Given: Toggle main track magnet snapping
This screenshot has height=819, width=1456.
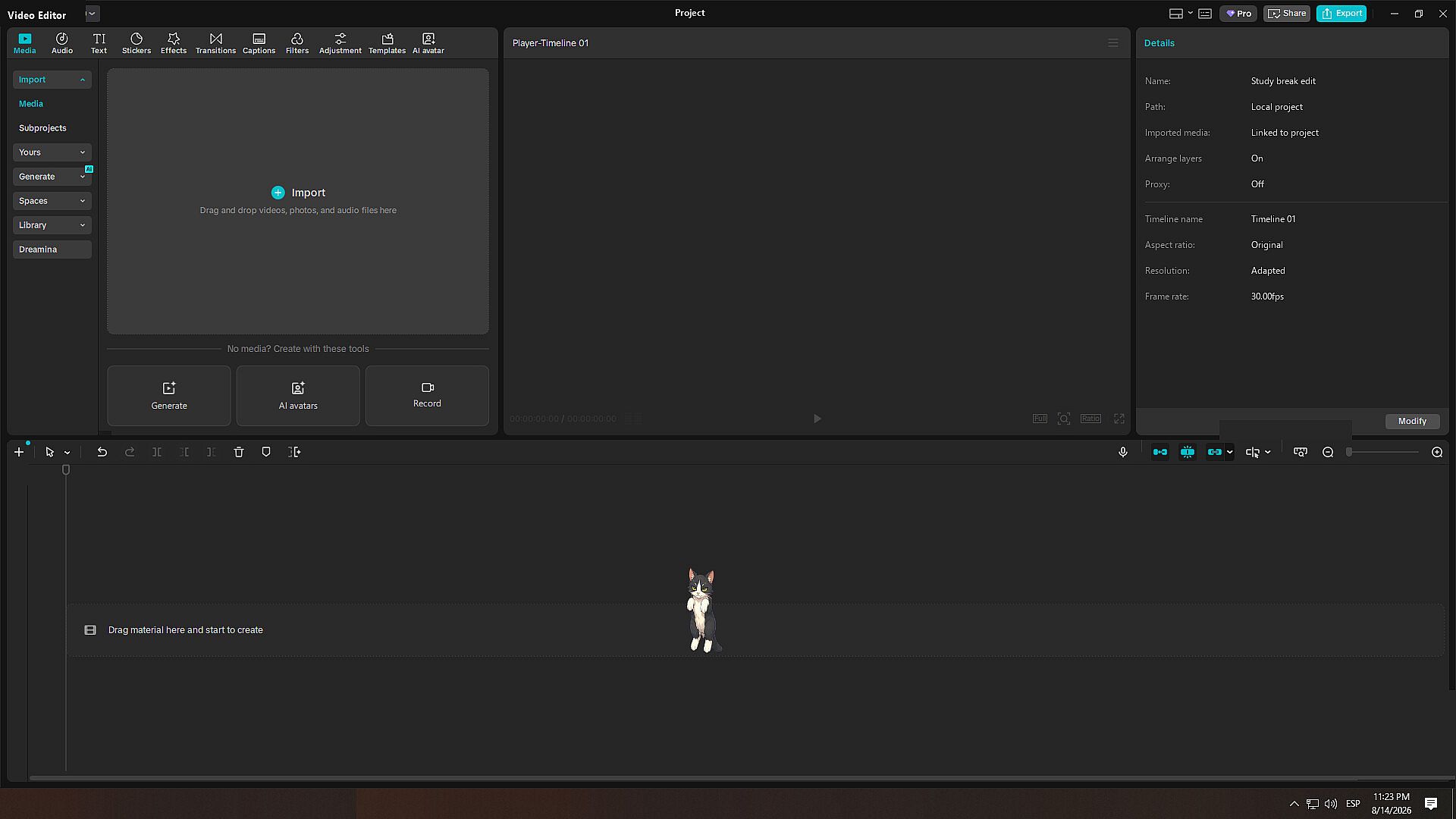Looking at the screenshot, I should pos(1160,452).
